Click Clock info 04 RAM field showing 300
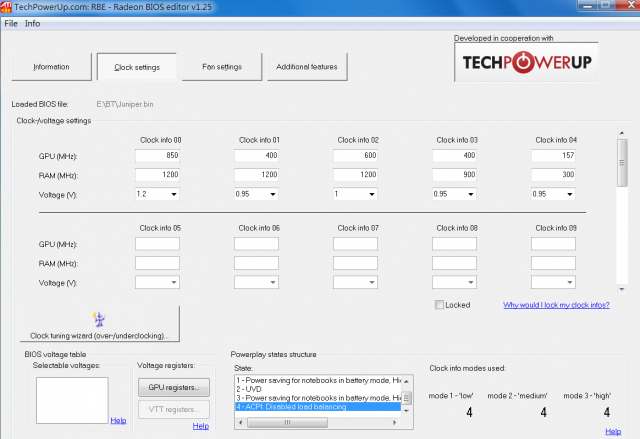The width and height of the screenshot is (640, 439). 553,175
